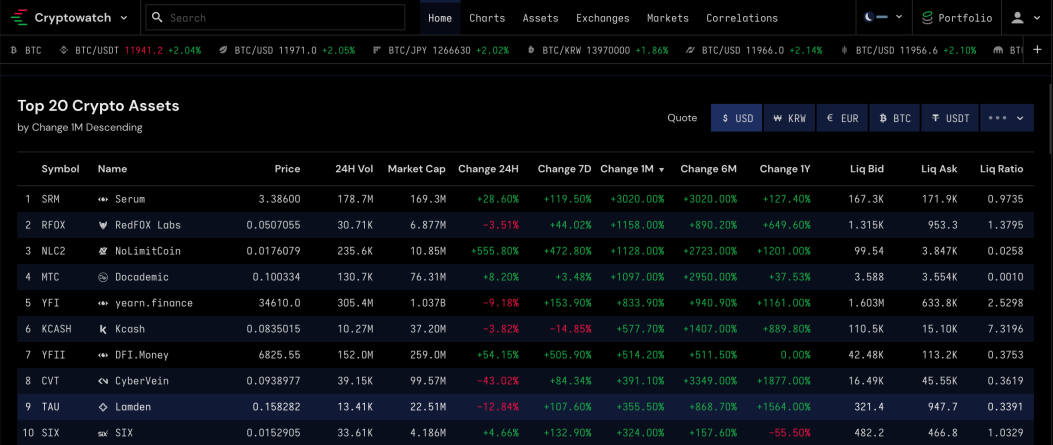Click the DFI.Money coin icon
Image resolution: width=1053 pixels, height=445 pixels.
pyautogui.click(x=103, y=355)
